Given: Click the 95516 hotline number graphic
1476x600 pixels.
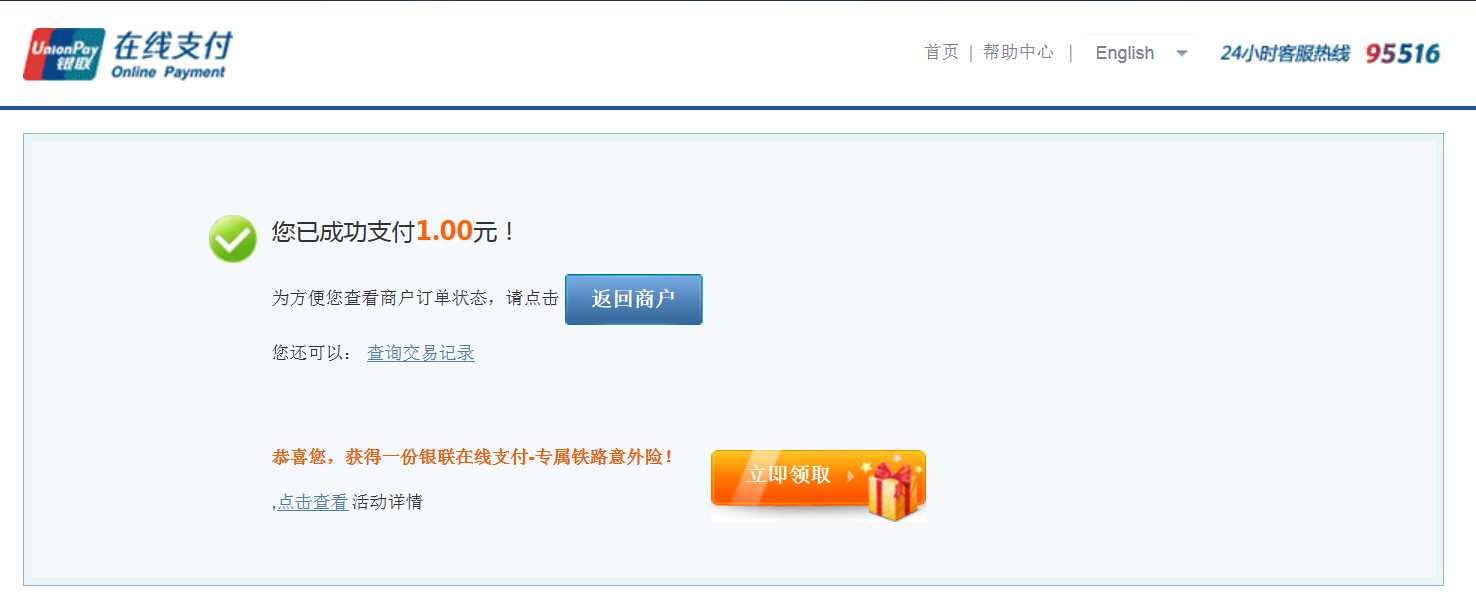Looking at the screenshot, I should 1403,53.
